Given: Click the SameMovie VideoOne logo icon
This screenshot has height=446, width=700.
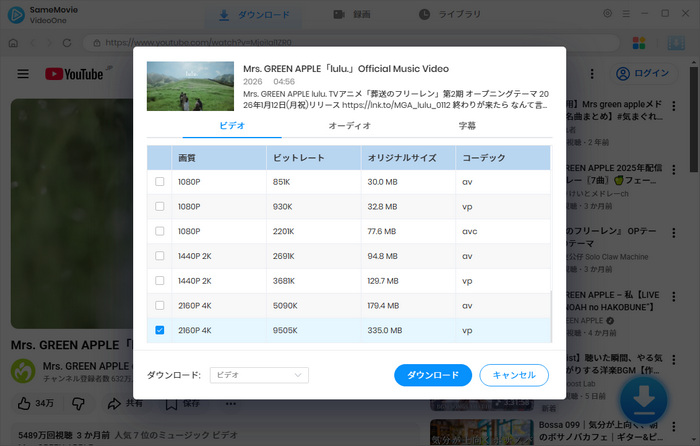Looking at the screenshot, I should coord(16,14).
